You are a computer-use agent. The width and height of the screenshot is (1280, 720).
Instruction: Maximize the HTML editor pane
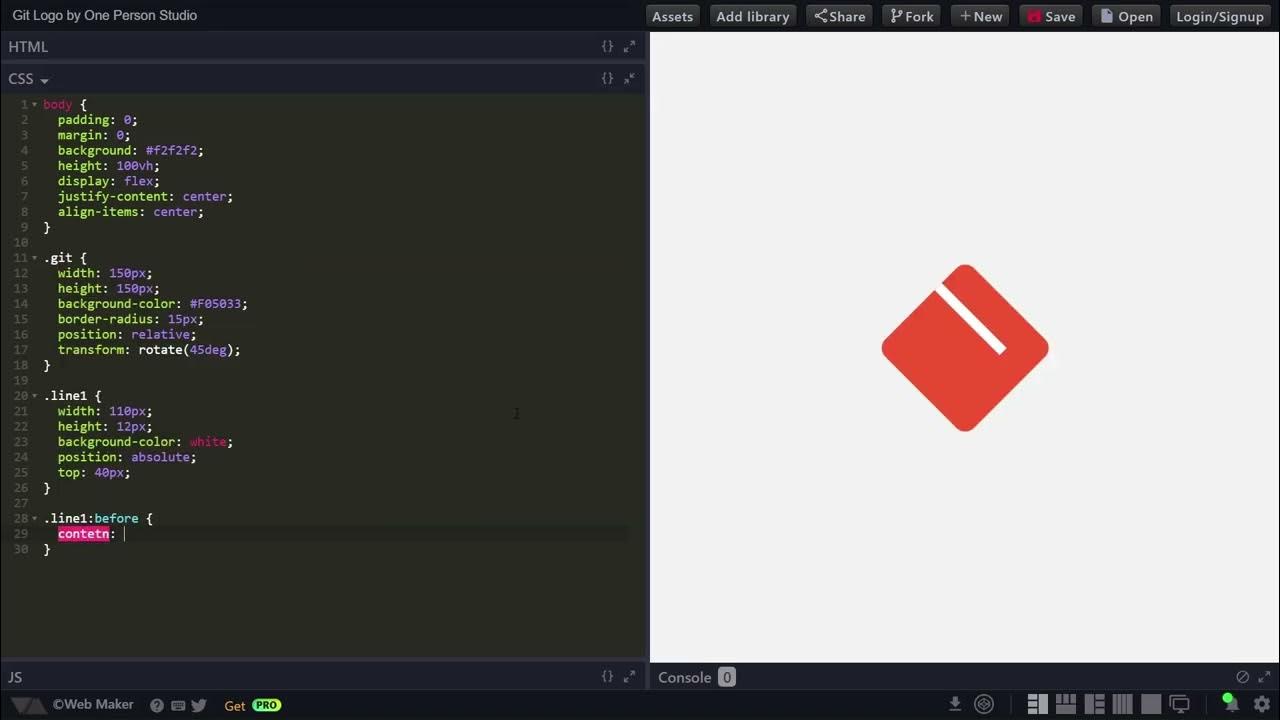coord(629,47)
